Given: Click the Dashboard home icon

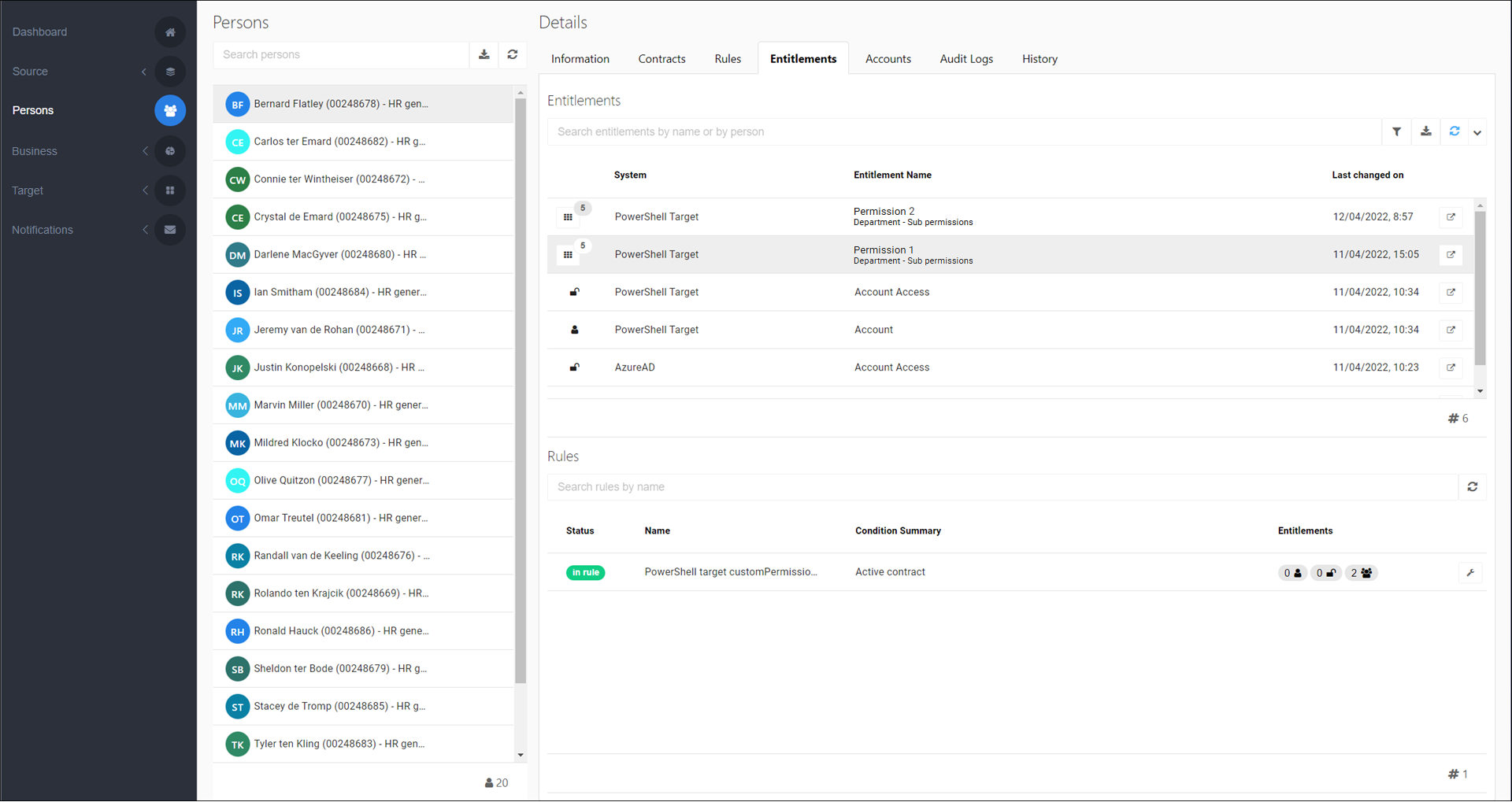Looking at the screenshot, I should (170, 32).
